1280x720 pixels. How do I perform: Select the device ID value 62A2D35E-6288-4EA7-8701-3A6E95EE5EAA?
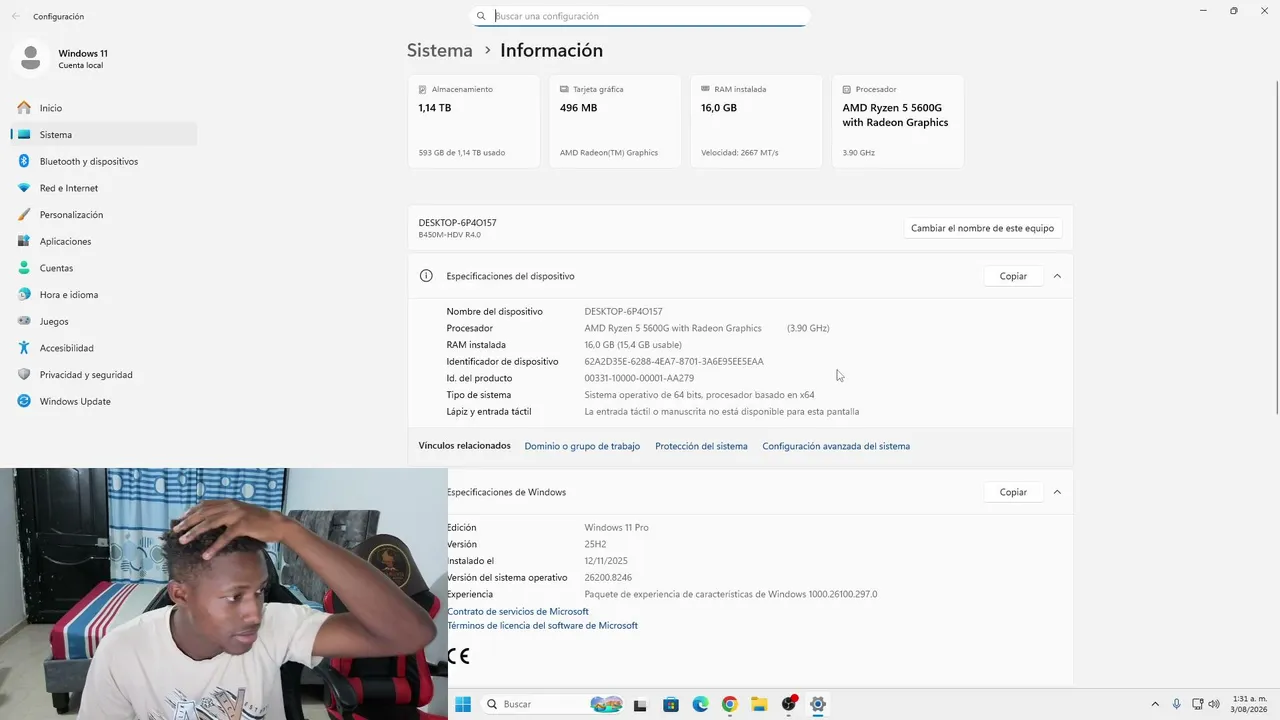674,361
